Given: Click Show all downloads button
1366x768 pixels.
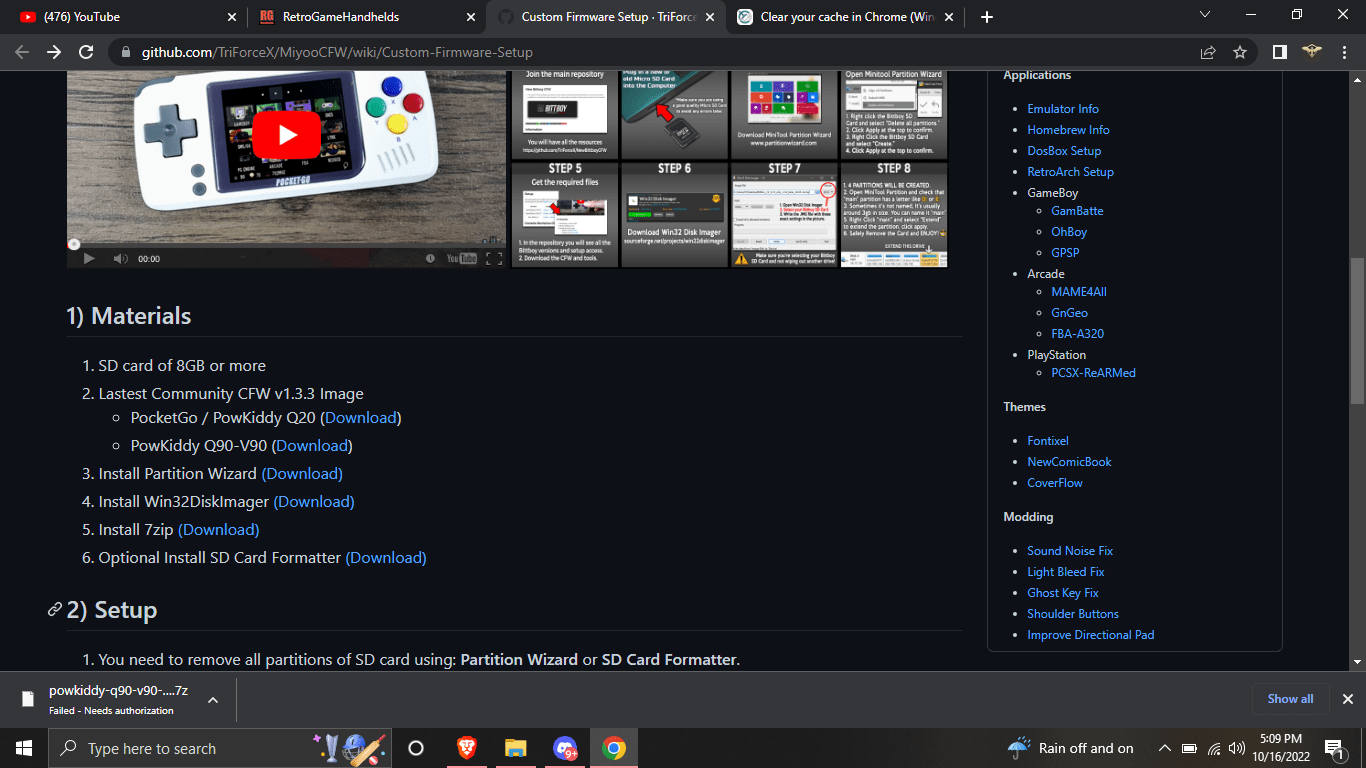Looking at the screenshot, I should click(1290, 699).
